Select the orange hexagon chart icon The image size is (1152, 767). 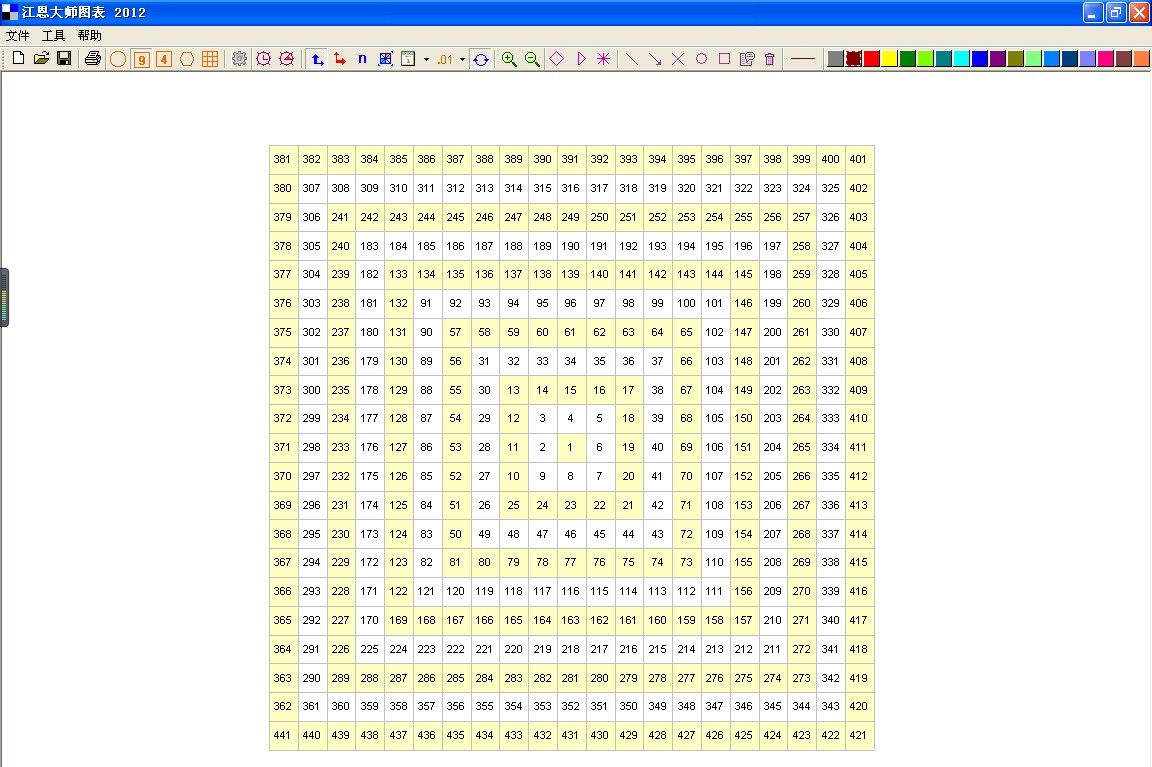pyautogui.click(x=187, y=59)
